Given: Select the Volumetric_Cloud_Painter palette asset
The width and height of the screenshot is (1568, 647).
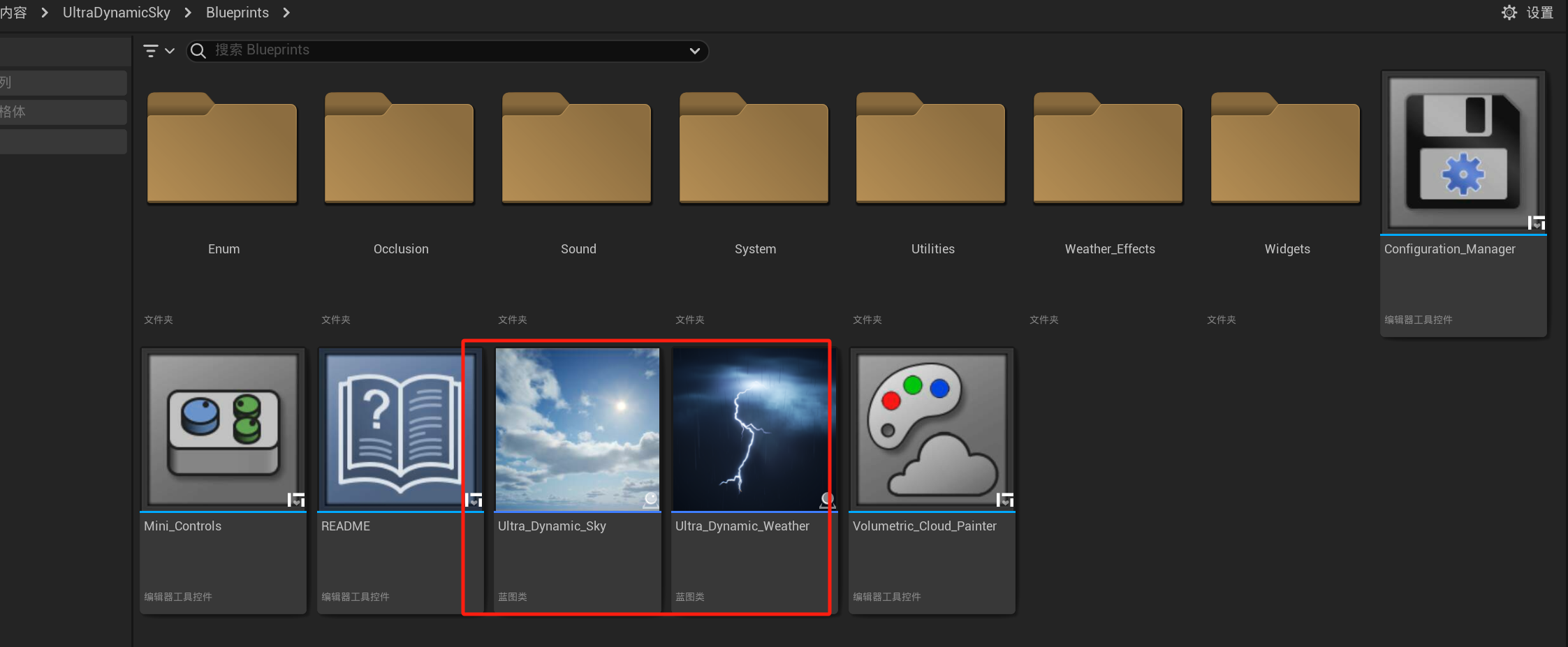Looking at the screenshot, I should coord(932,429).
